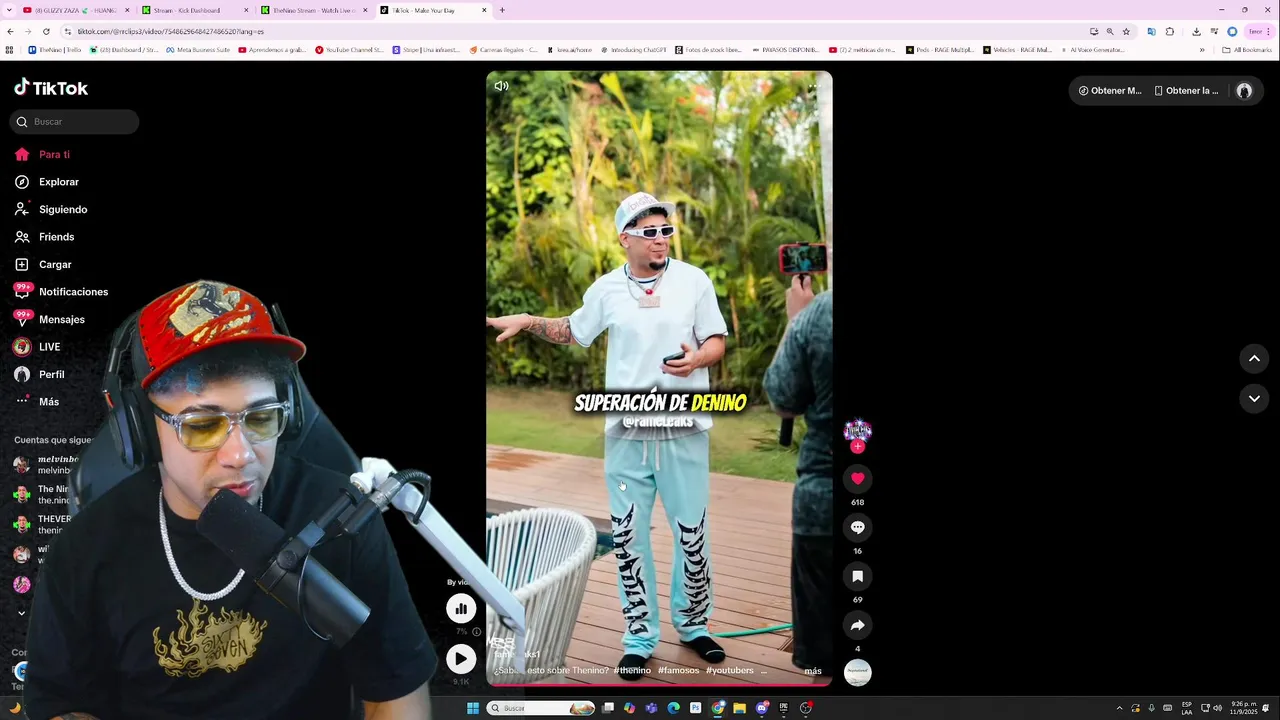Open the #thenino hashtag link
Screen dimensions: 1280x720
click(x=632, y=670)
